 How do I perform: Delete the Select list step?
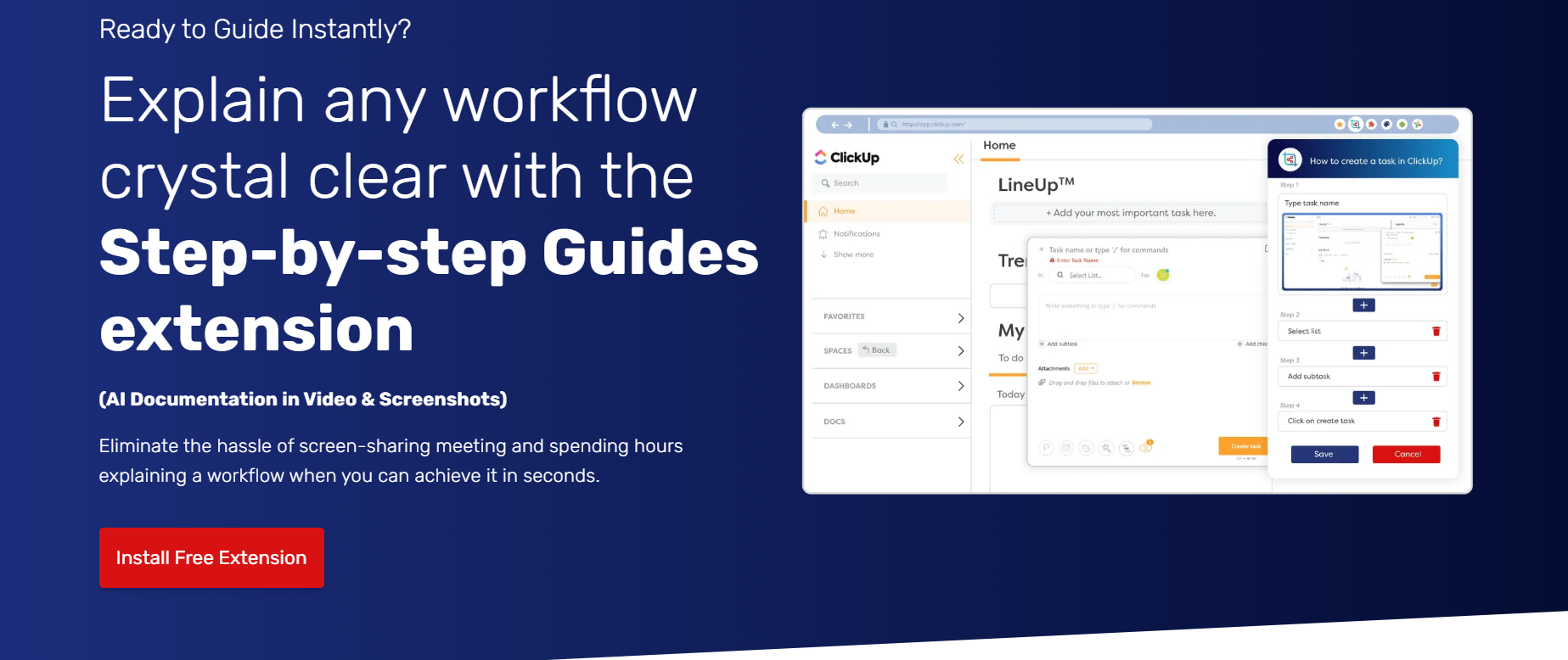[x=1436, y=332]
